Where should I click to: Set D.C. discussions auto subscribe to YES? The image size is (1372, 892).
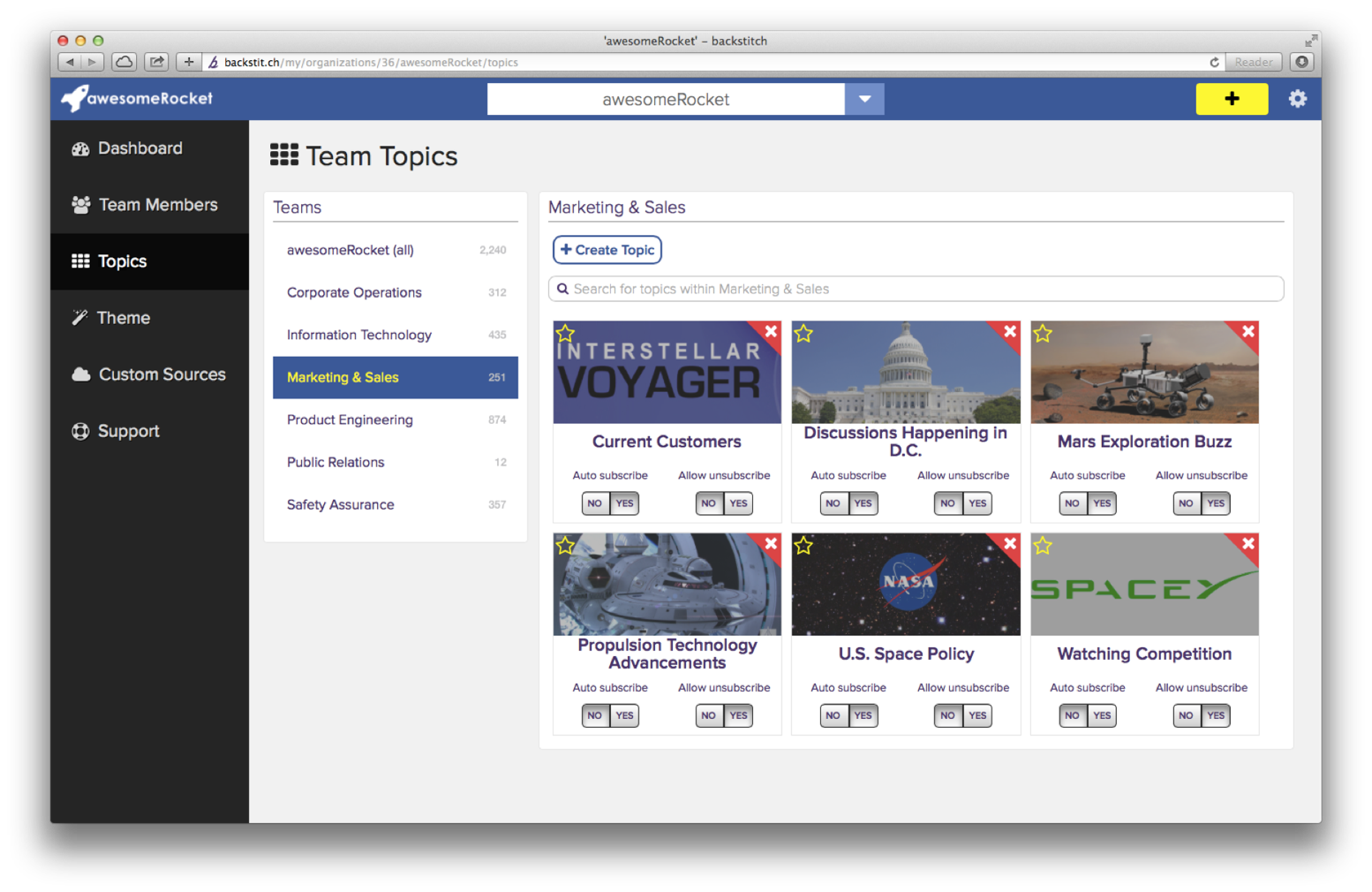click(x=863, y=503)
